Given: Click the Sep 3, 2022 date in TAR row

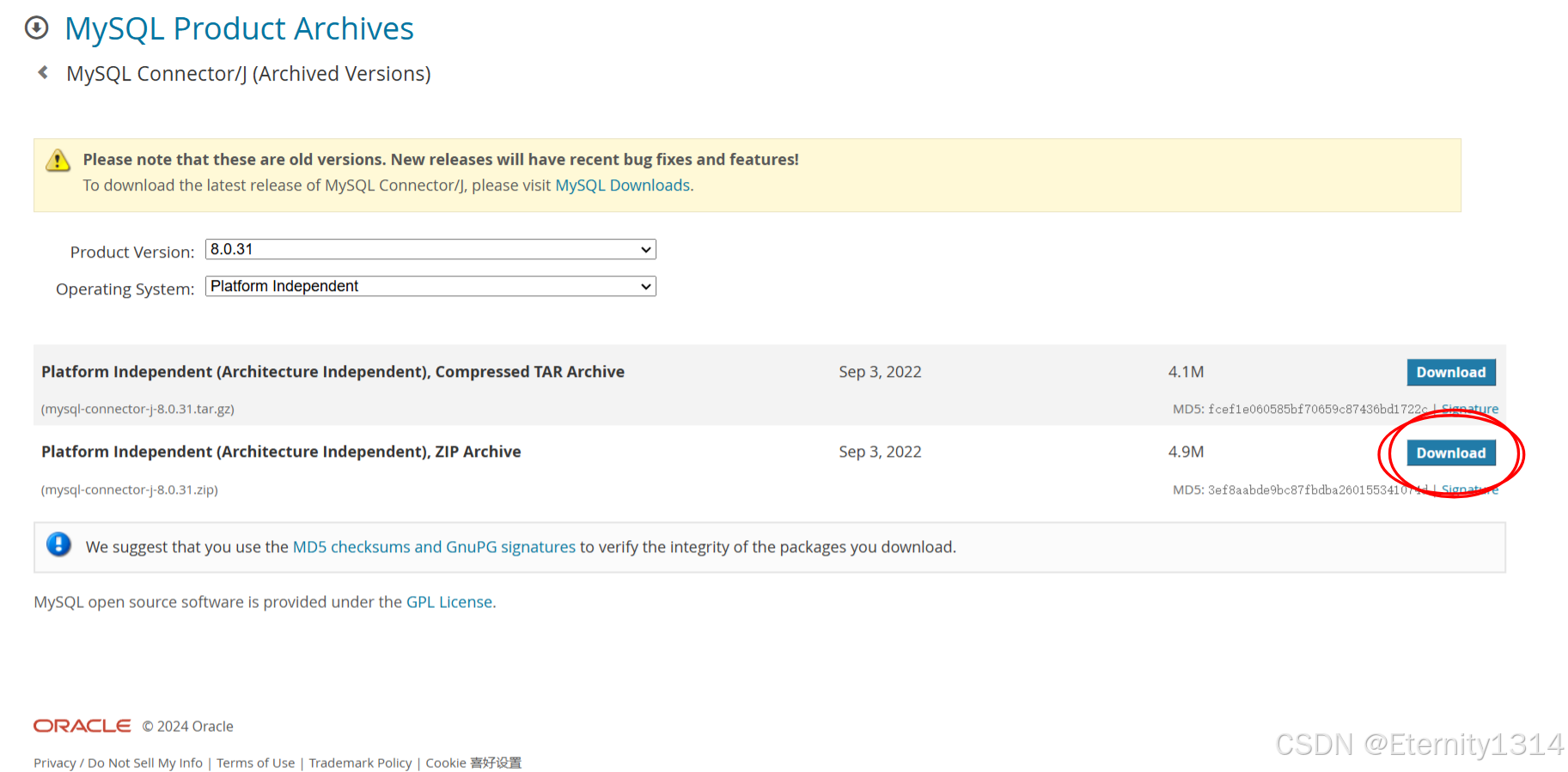Looking at the screenshot, I should tap(880, 372).
